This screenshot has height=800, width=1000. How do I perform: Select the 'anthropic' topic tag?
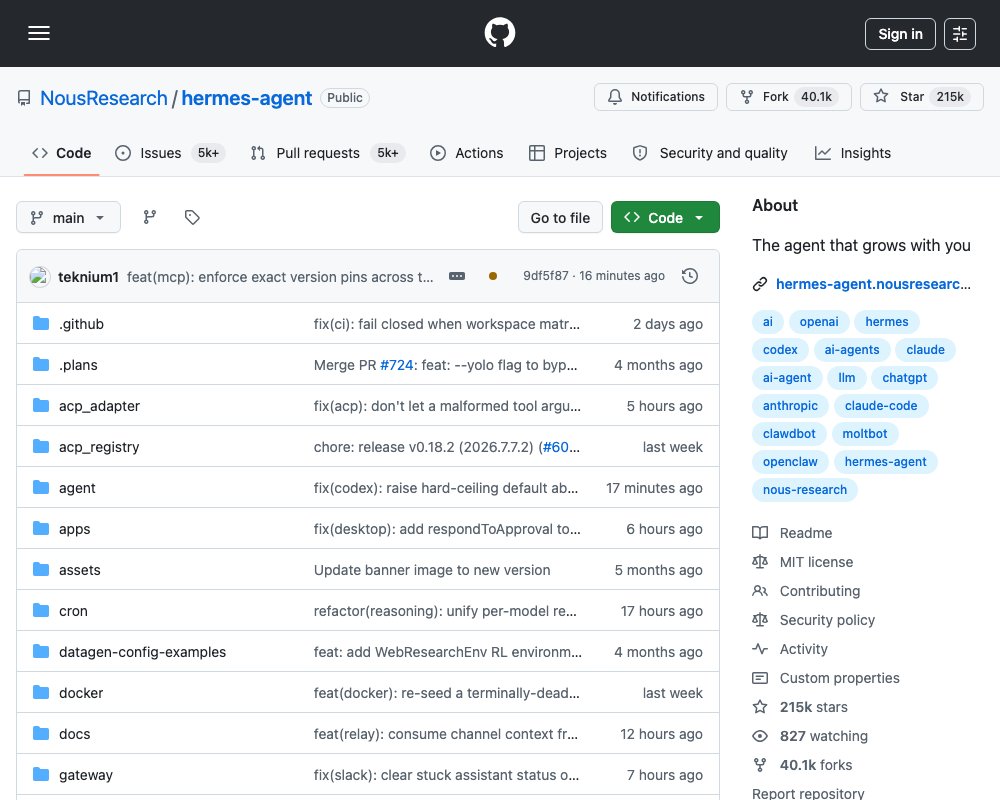(790, 406)
